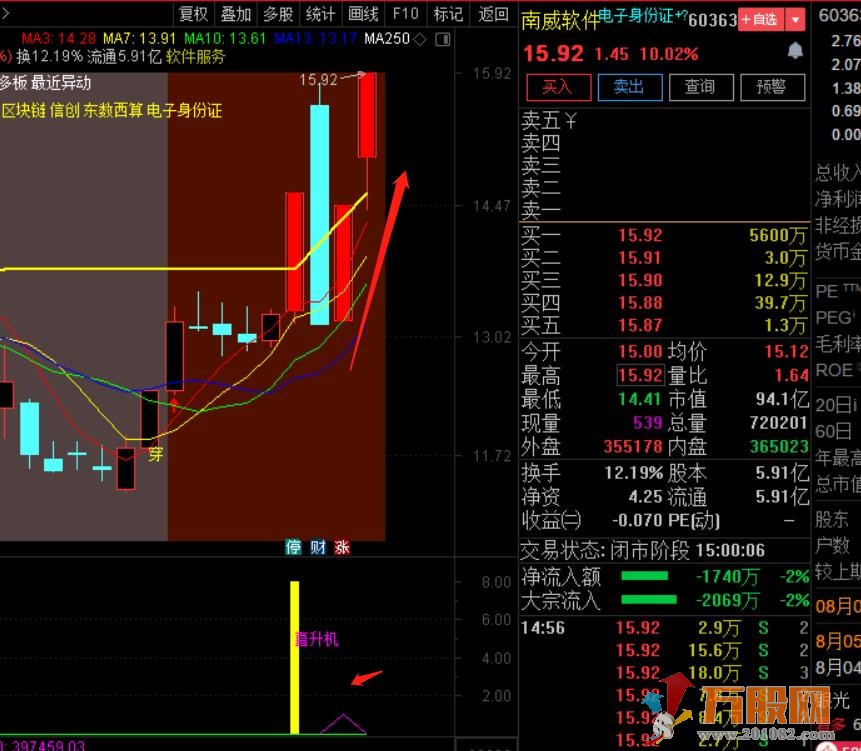Click the 15.92 high price label on chart
The image size is (861, 751).
[318, 80]
